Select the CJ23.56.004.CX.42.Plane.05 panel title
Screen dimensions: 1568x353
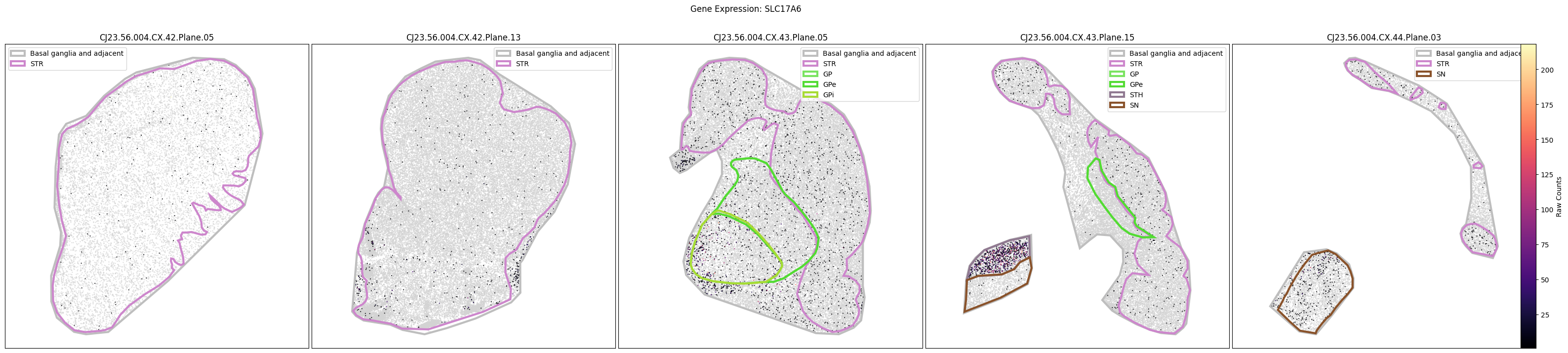pos(157,38)
